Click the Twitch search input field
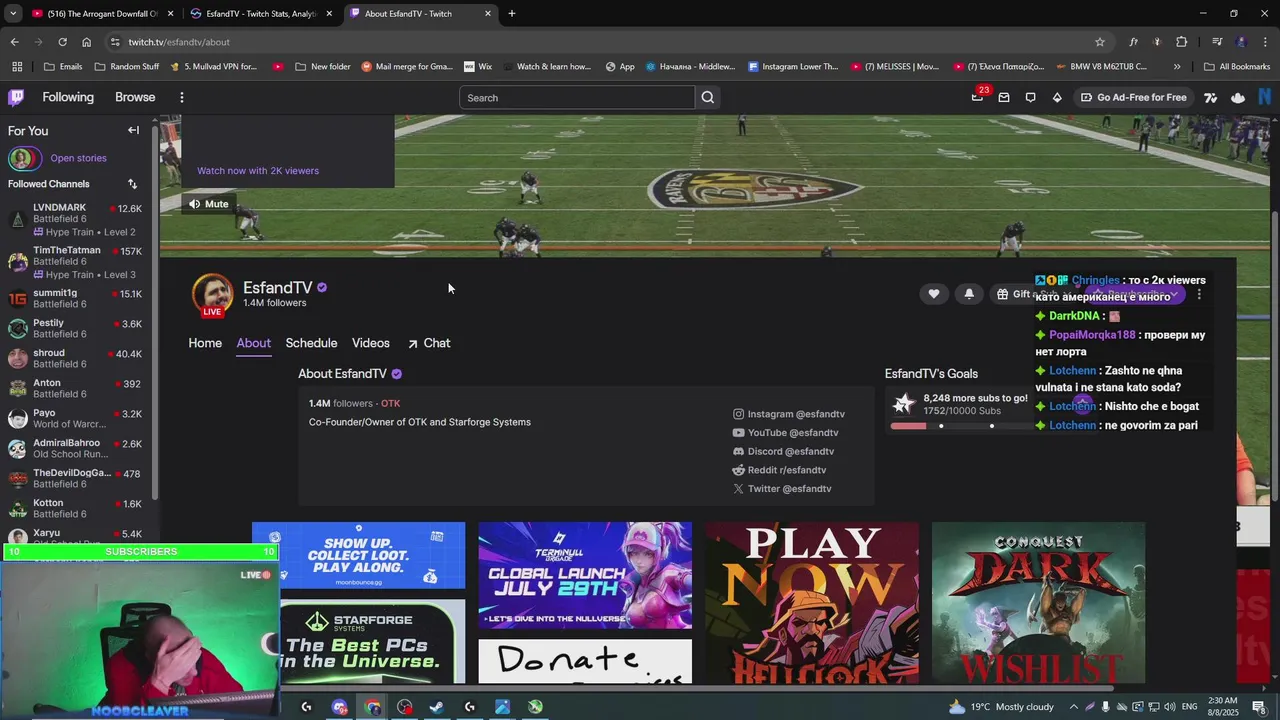The width and height of the screenshot is (1280, 720). 577,97
